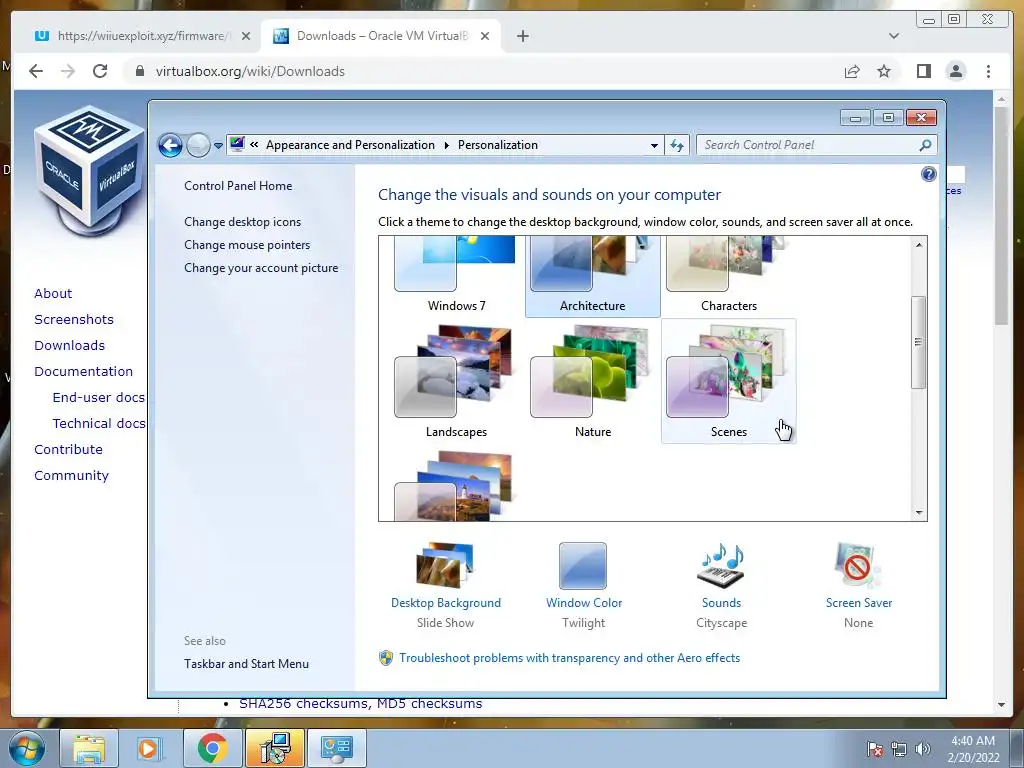Open Chrome profile icon
The height and width of the screenshot is (768, 1024).
coord(955,71)
